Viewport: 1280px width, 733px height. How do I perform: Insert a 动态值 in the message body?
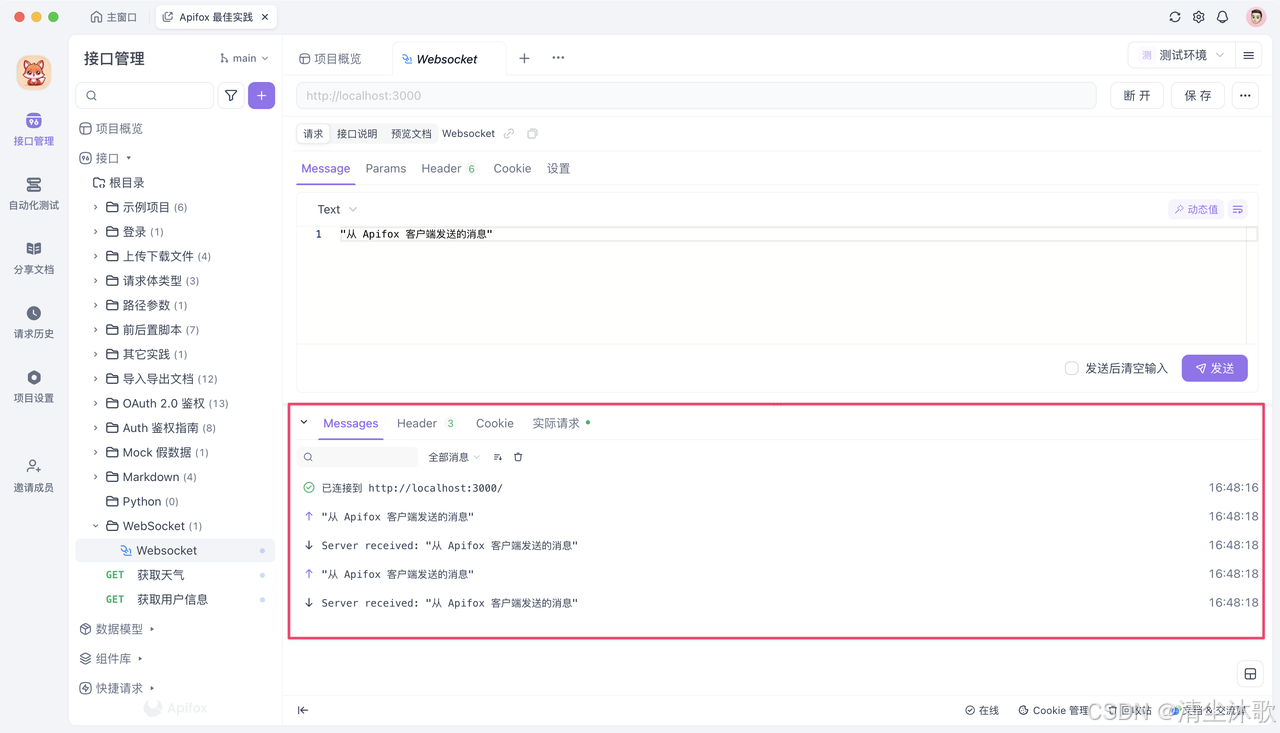tap(1198, 208)
